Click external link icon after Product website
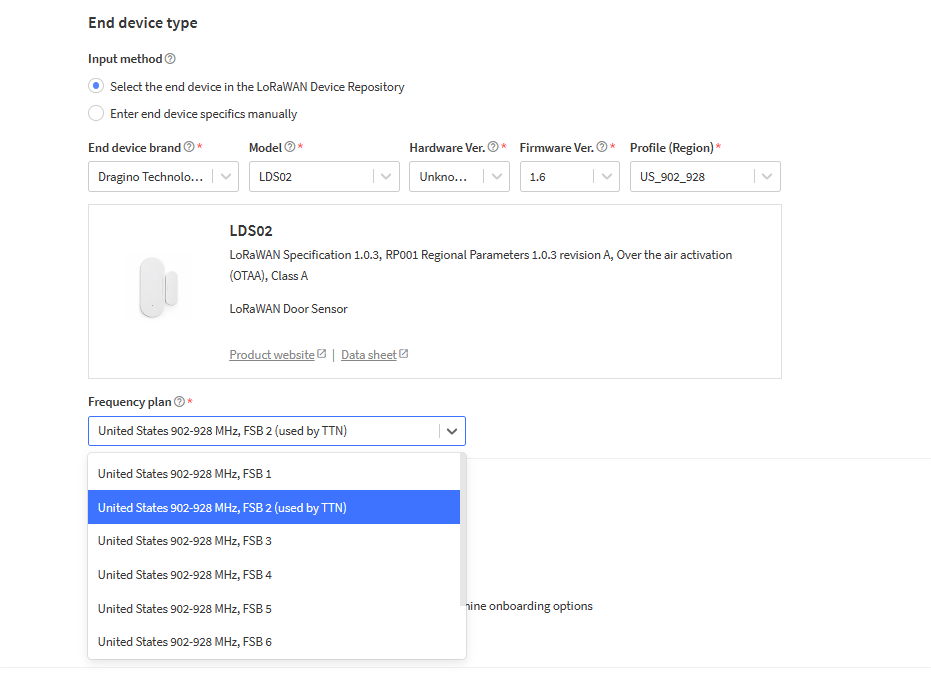The width and height of the screenshot is (931, 674). (321, 354)
